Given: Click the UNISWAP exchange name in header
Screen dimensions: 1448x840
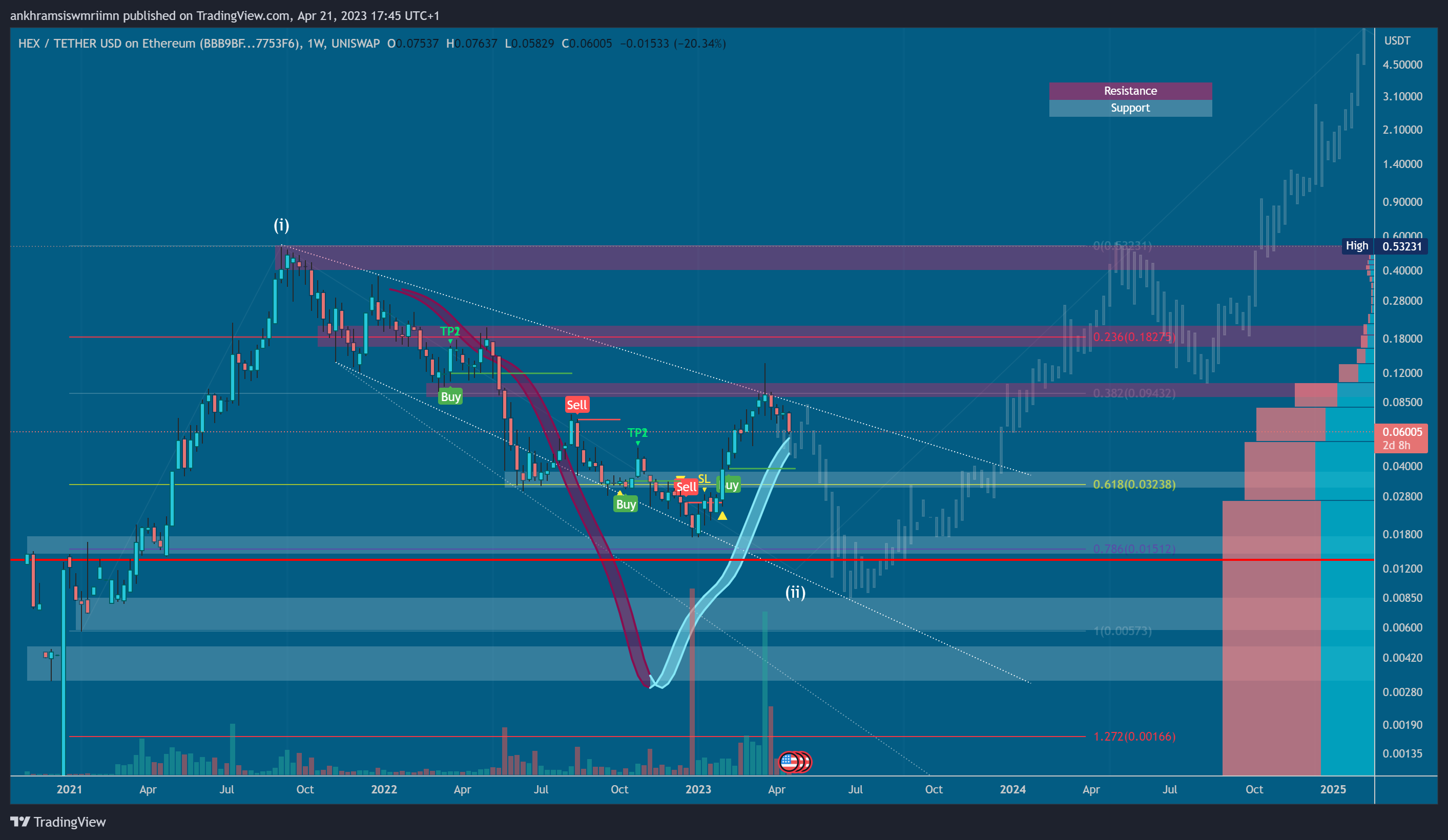Looking at the screenshot, I should coord(355,44).
